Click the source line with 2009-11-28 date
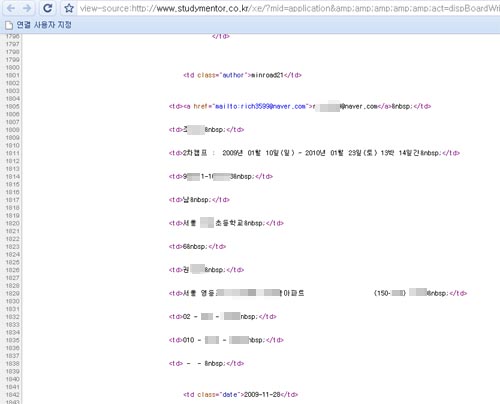This screenshot has height=404, width=500. [x=240, y=395]
